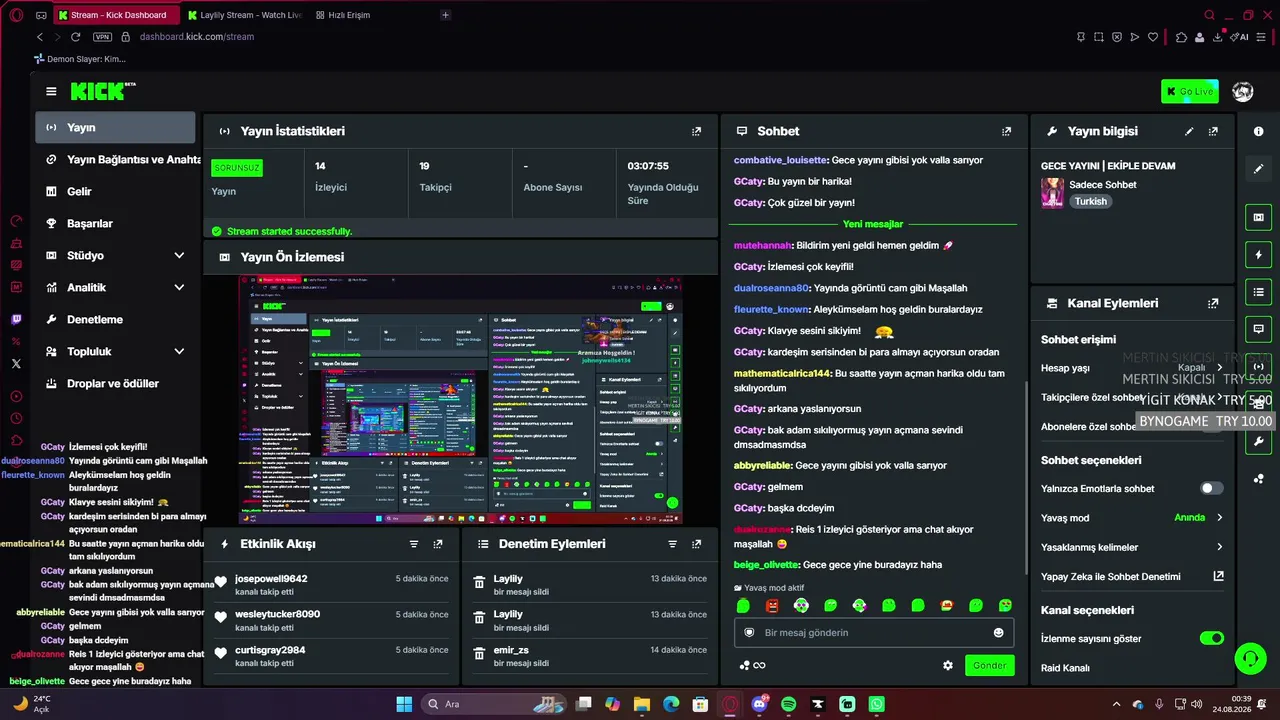
Task: Select Yayın in the sidebar
Action: [x=116, y=127]
